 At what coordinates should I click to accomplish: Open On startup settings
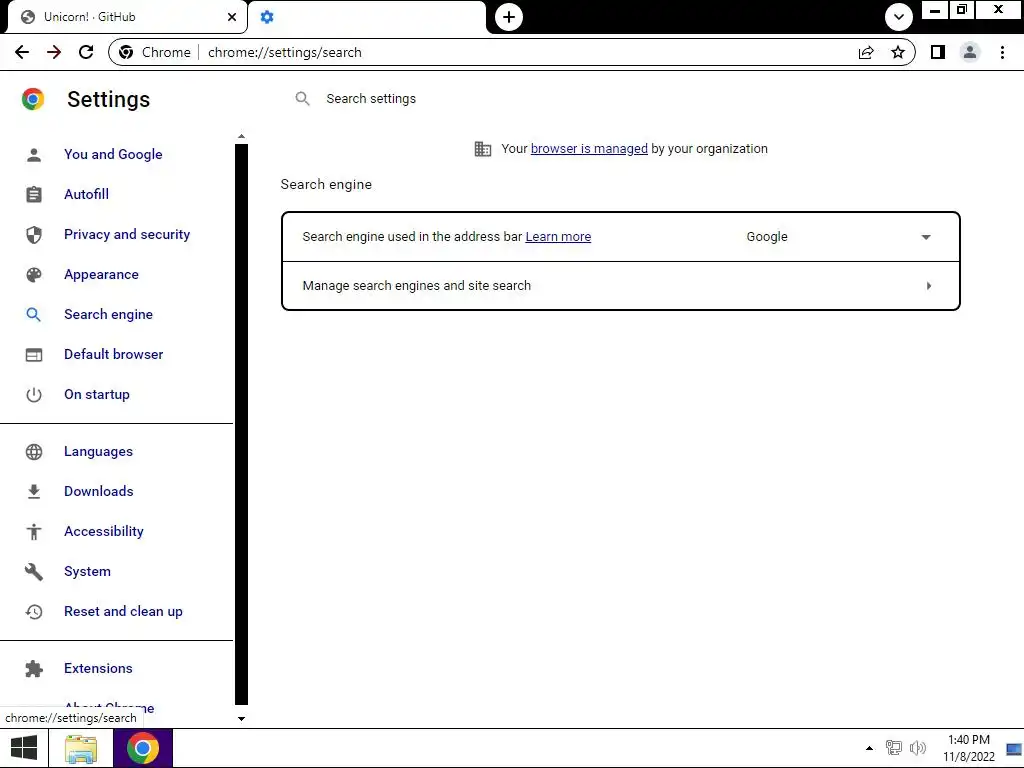tap(97, 394)
